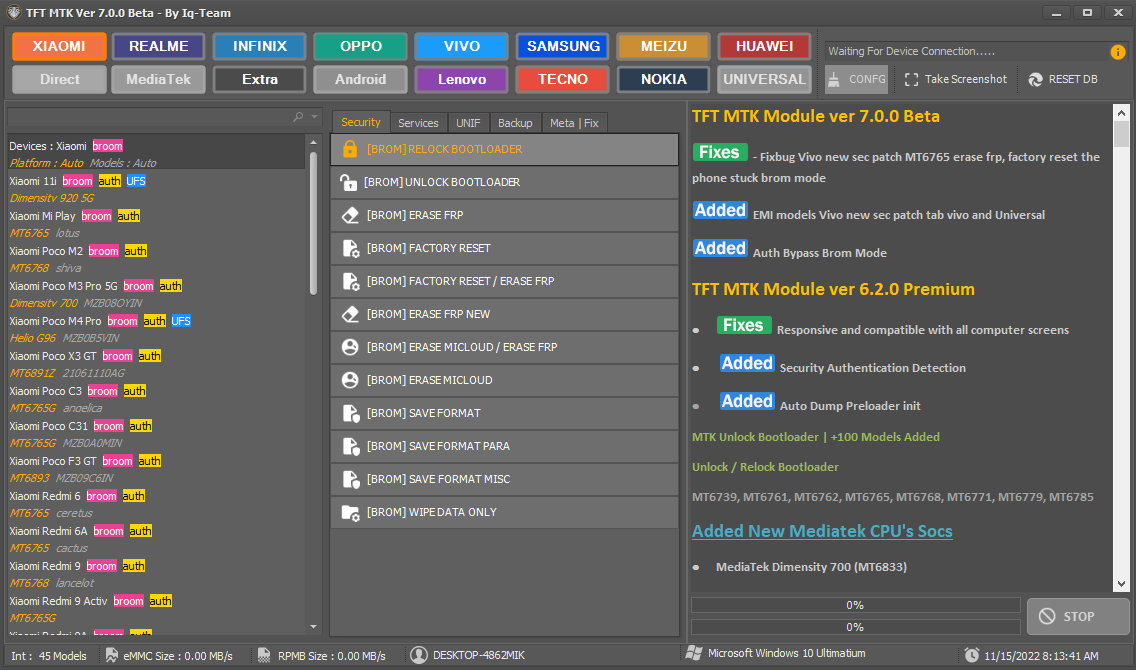Click the Windows logo icon in status bar
This screenshot has width=1136, height=670.
click(694, 653)
